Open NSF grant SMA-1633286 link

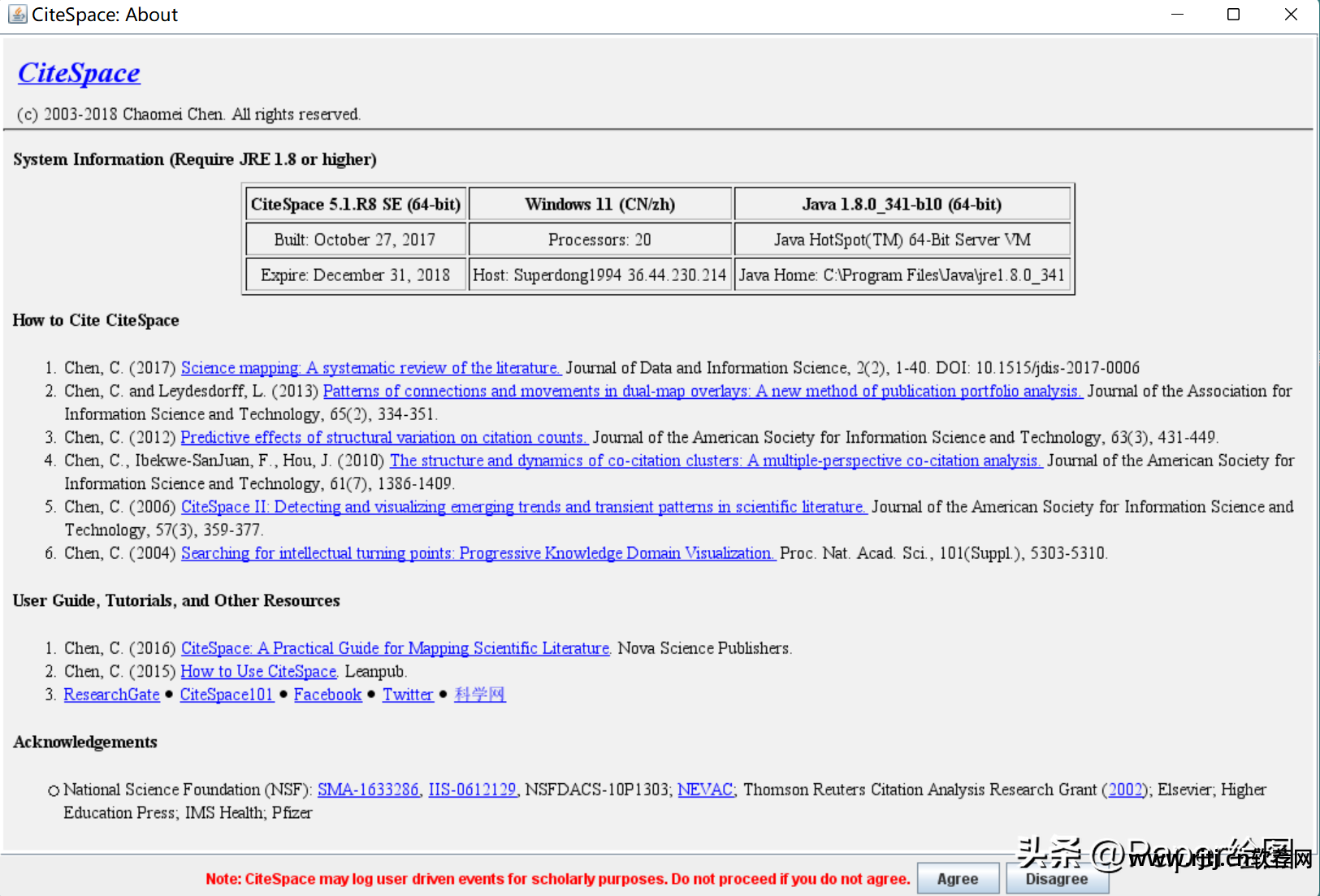(368, 790)
